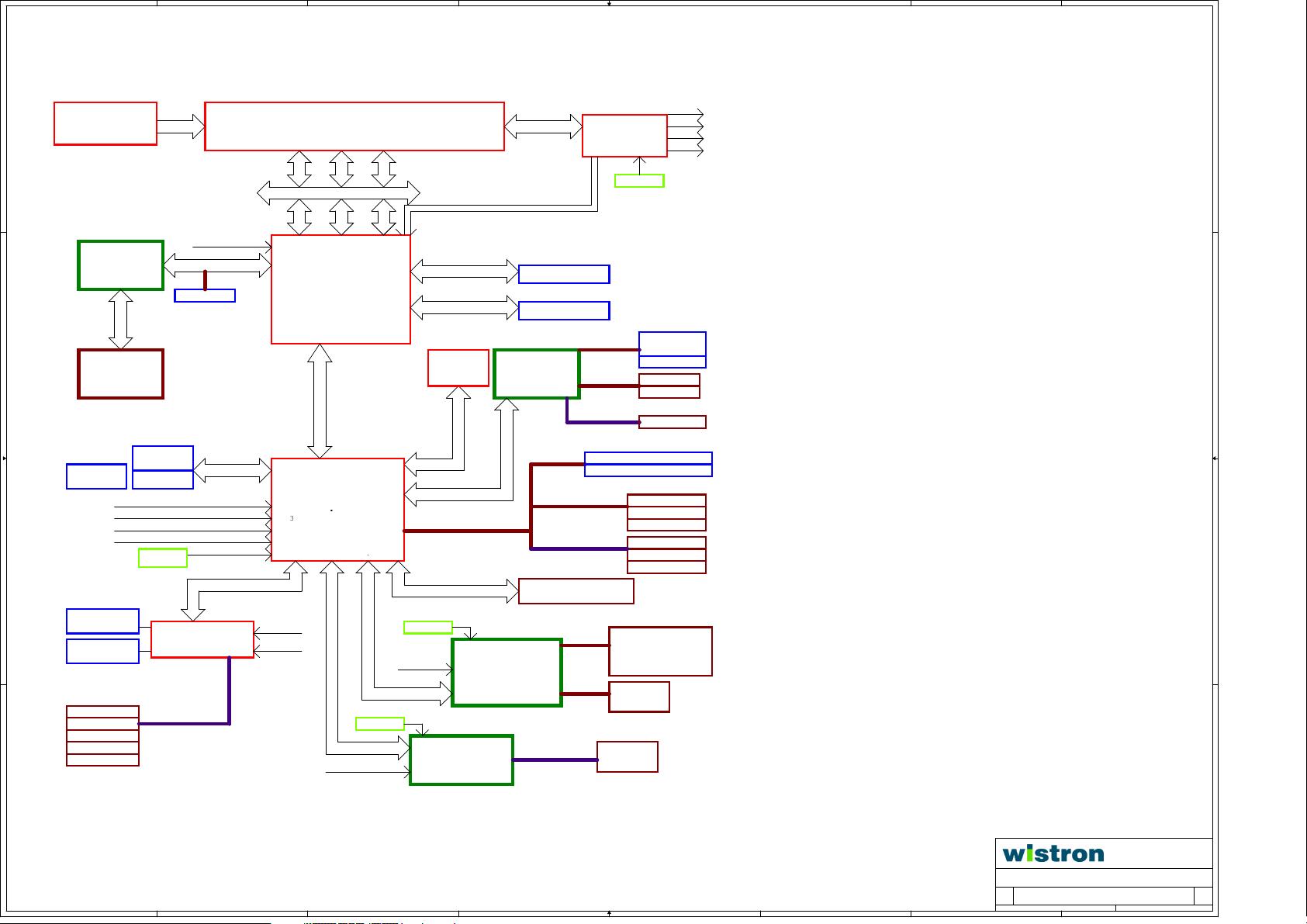The height and width of the screenshot is (924, 1307).
Task: Select the light green box under the four-output red block
Action: coord(639,181)
